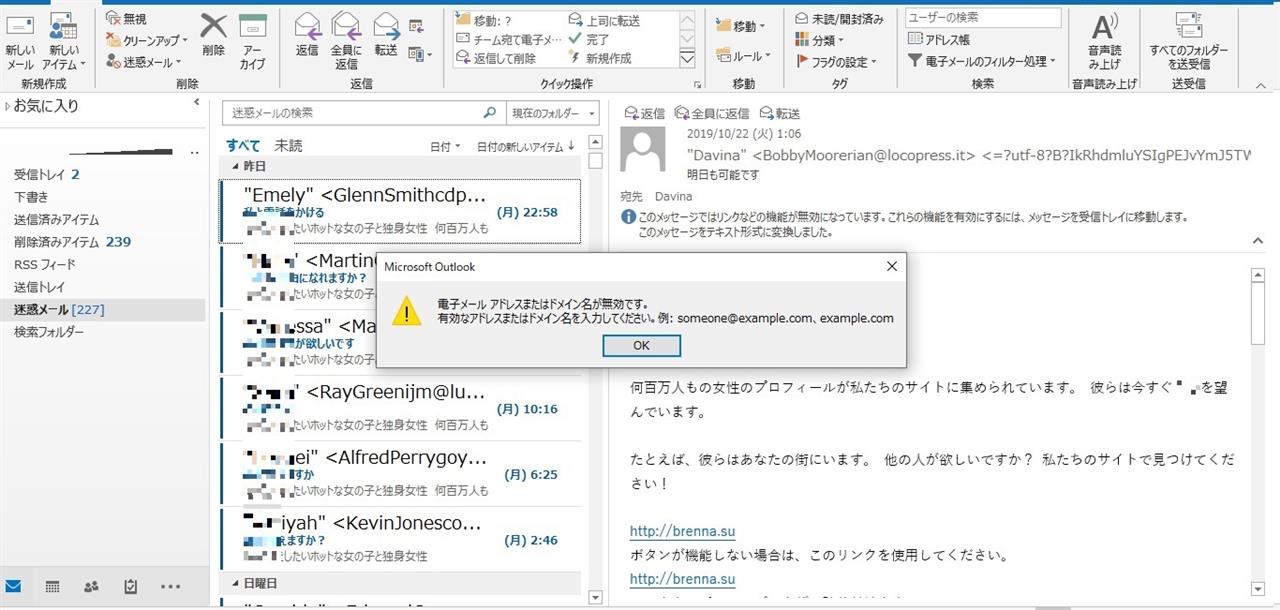This screenshot has height=610, width=1280.
Task: Open the 送信済みアイテム folder
Action: click(56, 219)
